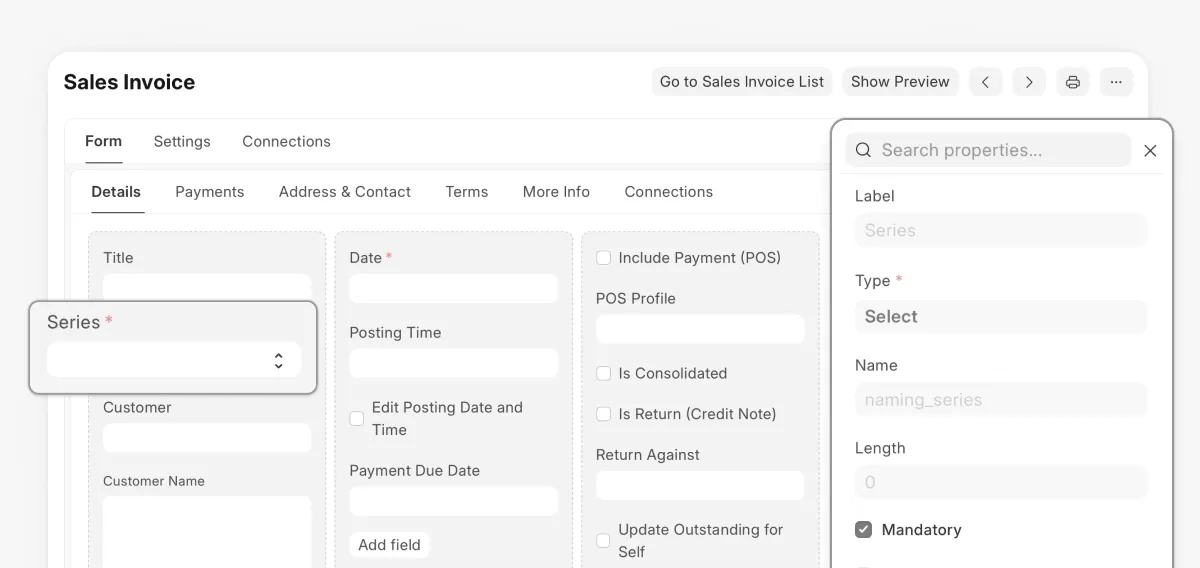Focus the Search properties input field
1200x568 pixels.
(x=1000, y=150)
